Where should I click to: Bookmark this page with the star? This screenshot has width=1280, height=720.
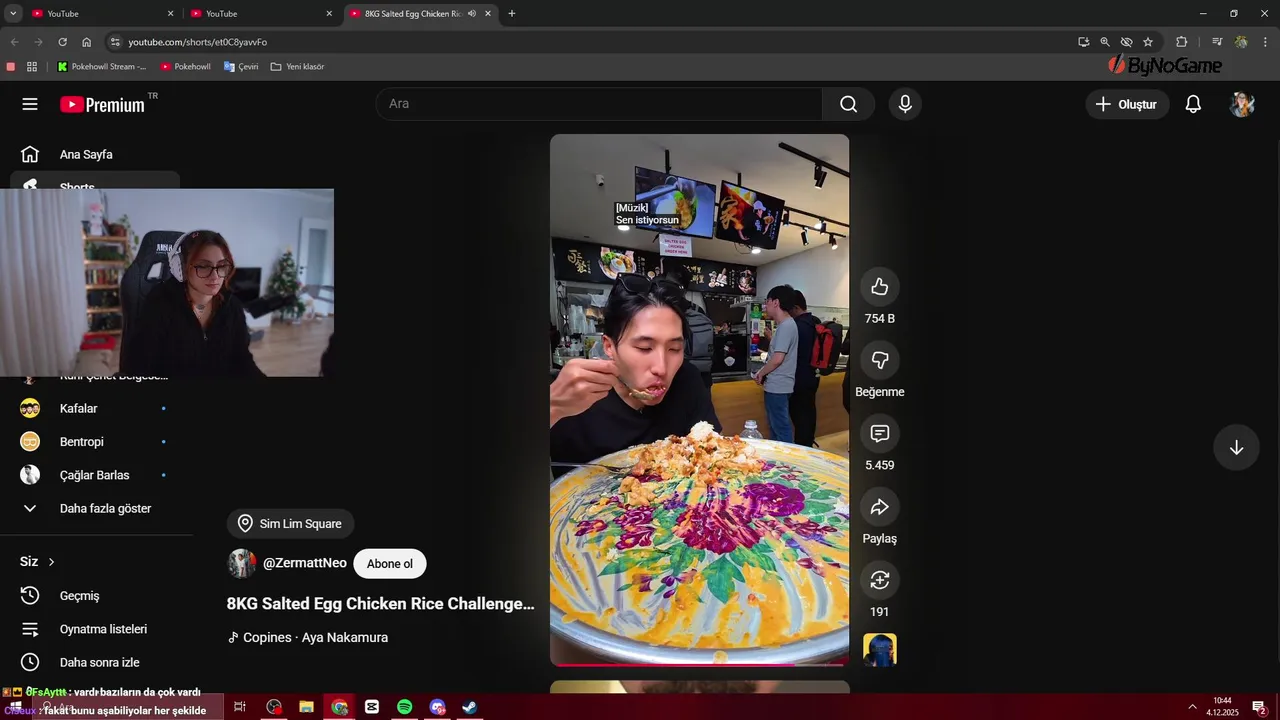[1148, 42]
